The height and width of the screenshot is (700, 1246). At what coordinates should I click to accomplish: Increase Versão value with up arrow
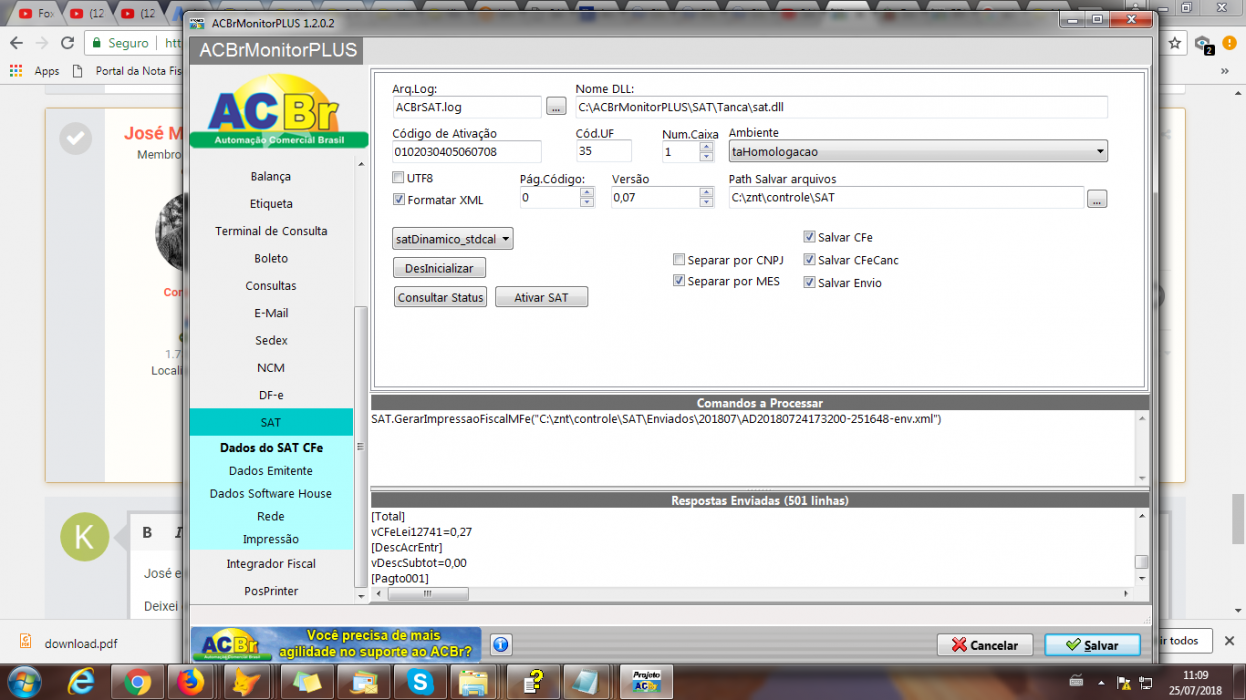[706, 193]
